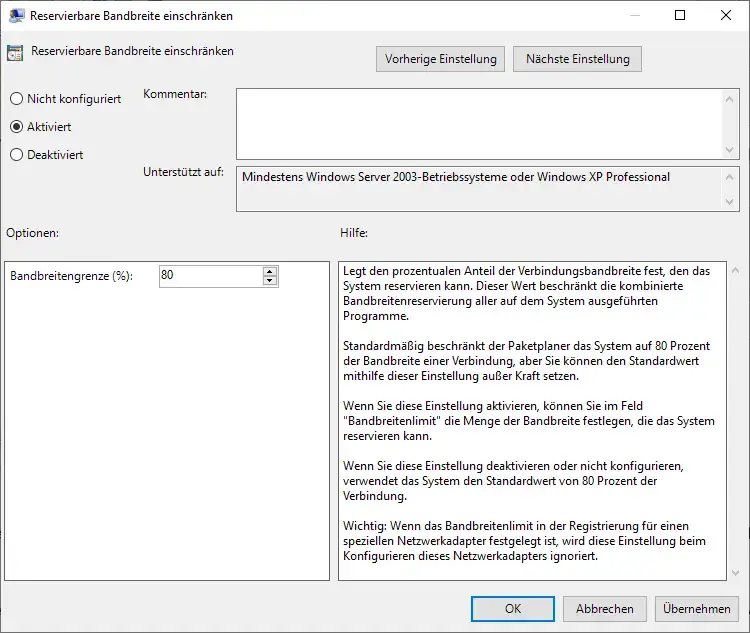Apply changes with Übernehmen

(x=696, y=608)
